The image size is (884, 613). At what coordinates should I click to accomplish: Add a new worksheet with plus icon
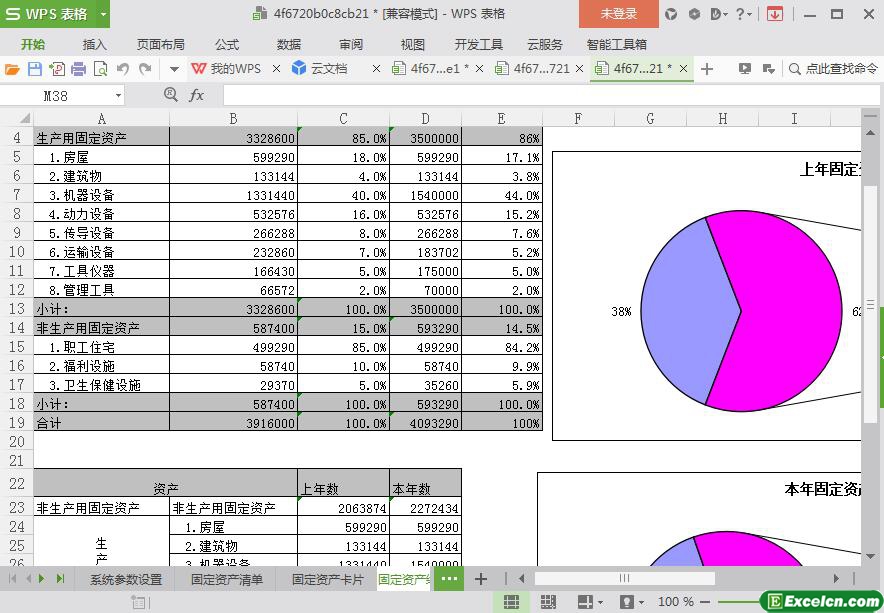[481, 579]
